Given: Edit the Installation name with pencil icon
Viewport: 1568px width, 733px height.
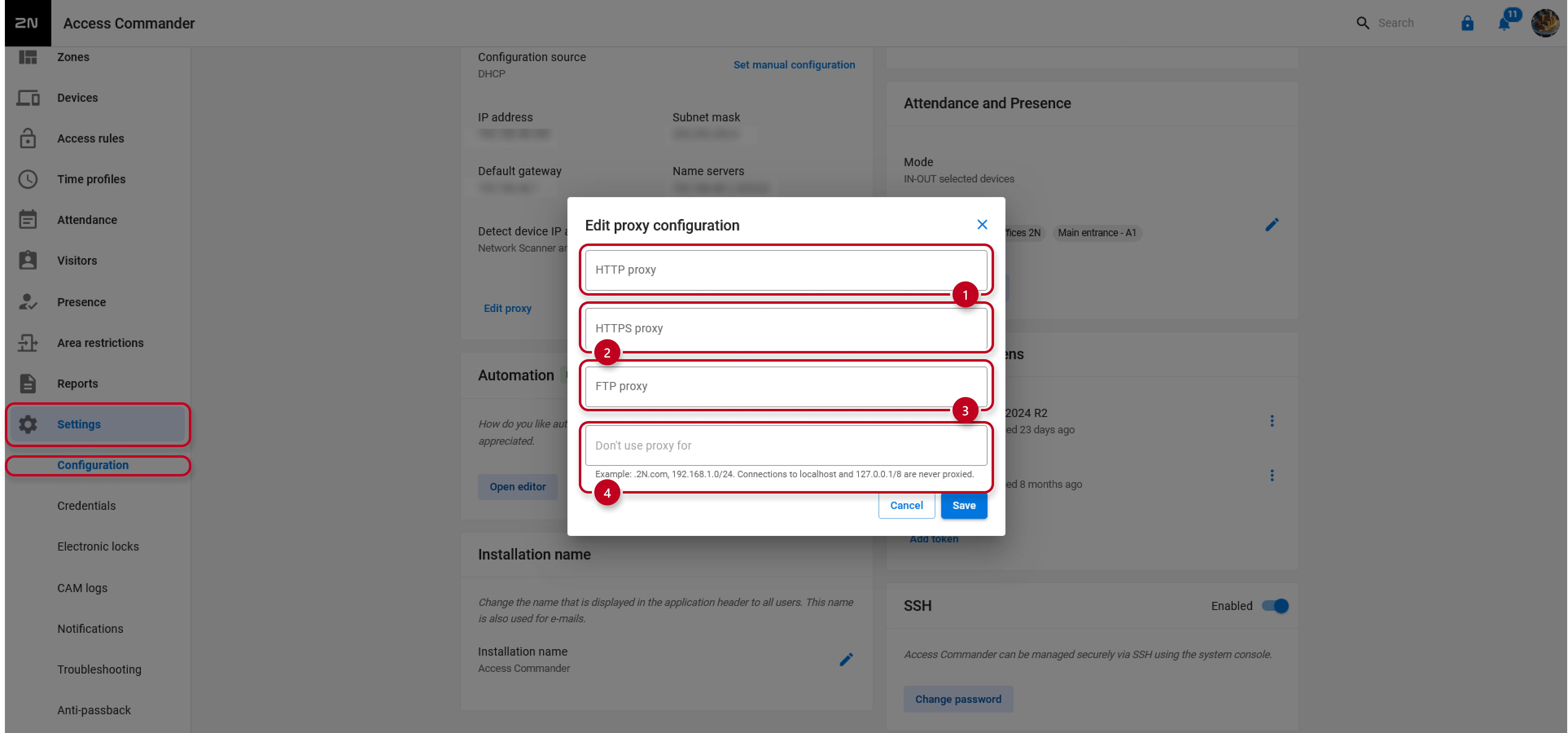Looking at the screenshot, I should 846,659.
